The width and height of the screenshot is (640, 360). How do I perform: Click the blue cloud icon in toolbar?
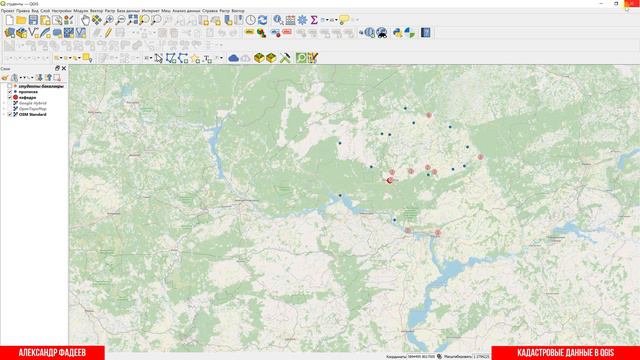pyautogui.click(x=233, y=58)
